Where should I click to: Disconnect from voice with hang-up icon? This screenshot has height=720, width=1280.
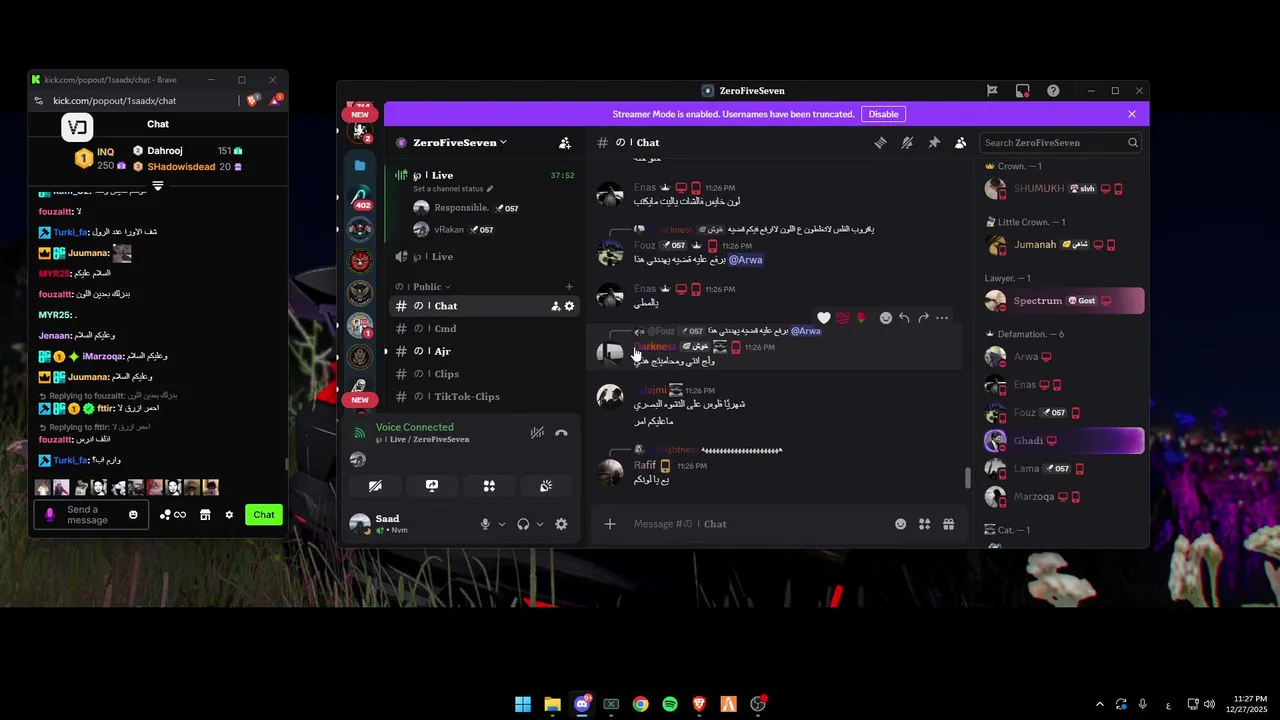562,433
